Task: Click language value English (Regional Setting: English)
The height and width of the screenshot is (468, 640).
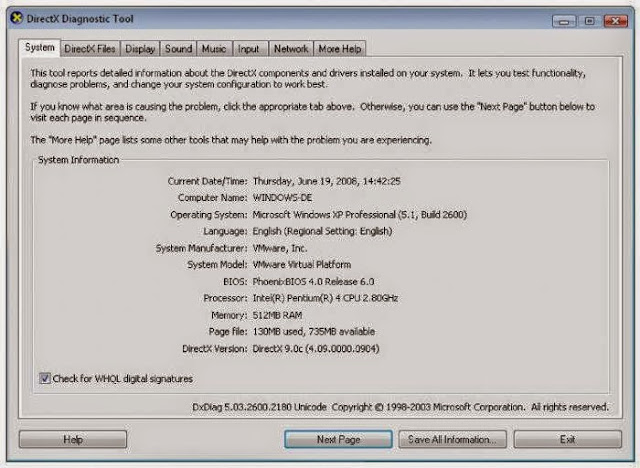Action: click(322, 231)
